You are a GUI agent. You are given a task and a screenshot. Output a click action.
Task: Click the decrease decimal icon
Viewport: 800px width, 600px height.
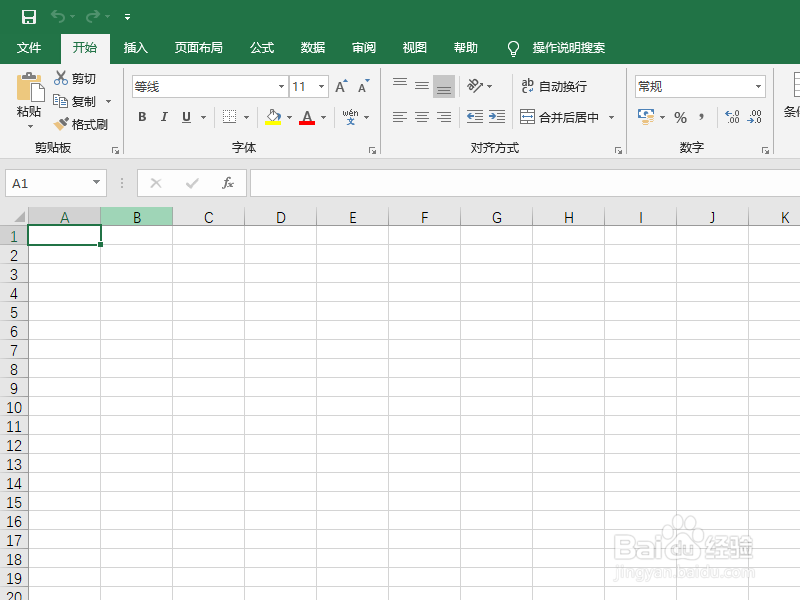pyautogui.click(x=754, y=117)
